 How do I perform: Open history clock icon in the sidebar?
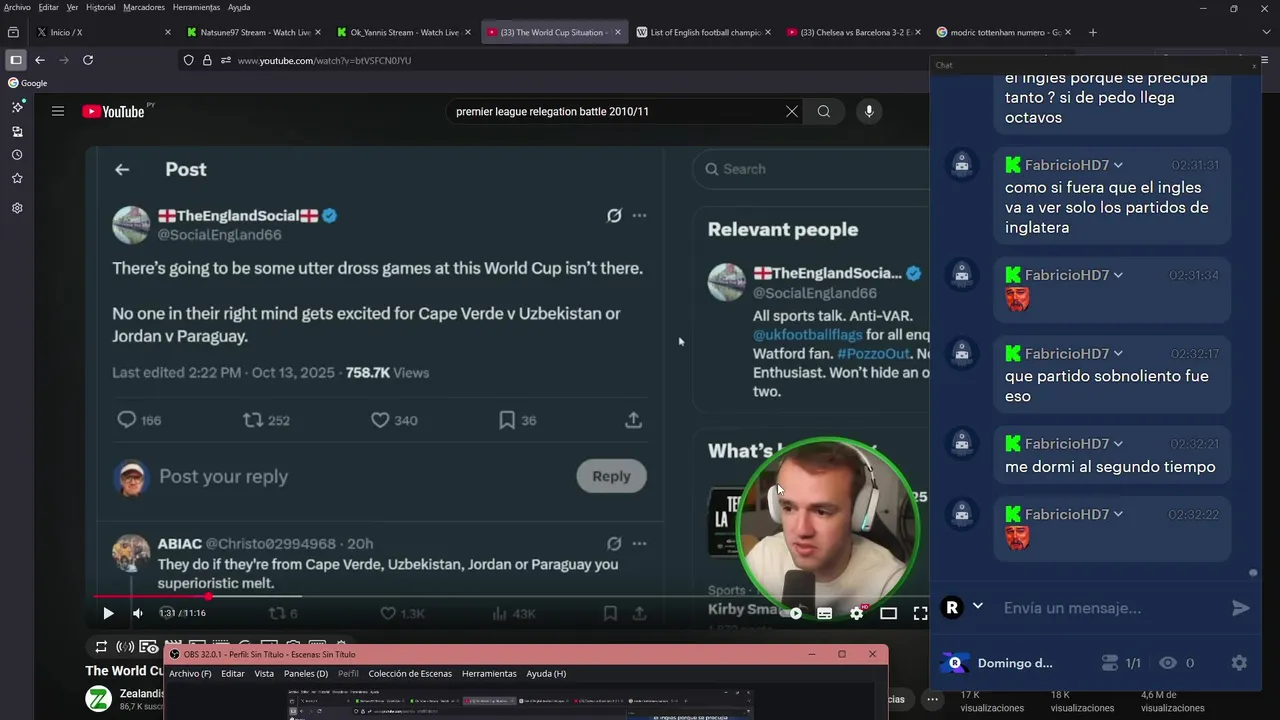point(17,155)
